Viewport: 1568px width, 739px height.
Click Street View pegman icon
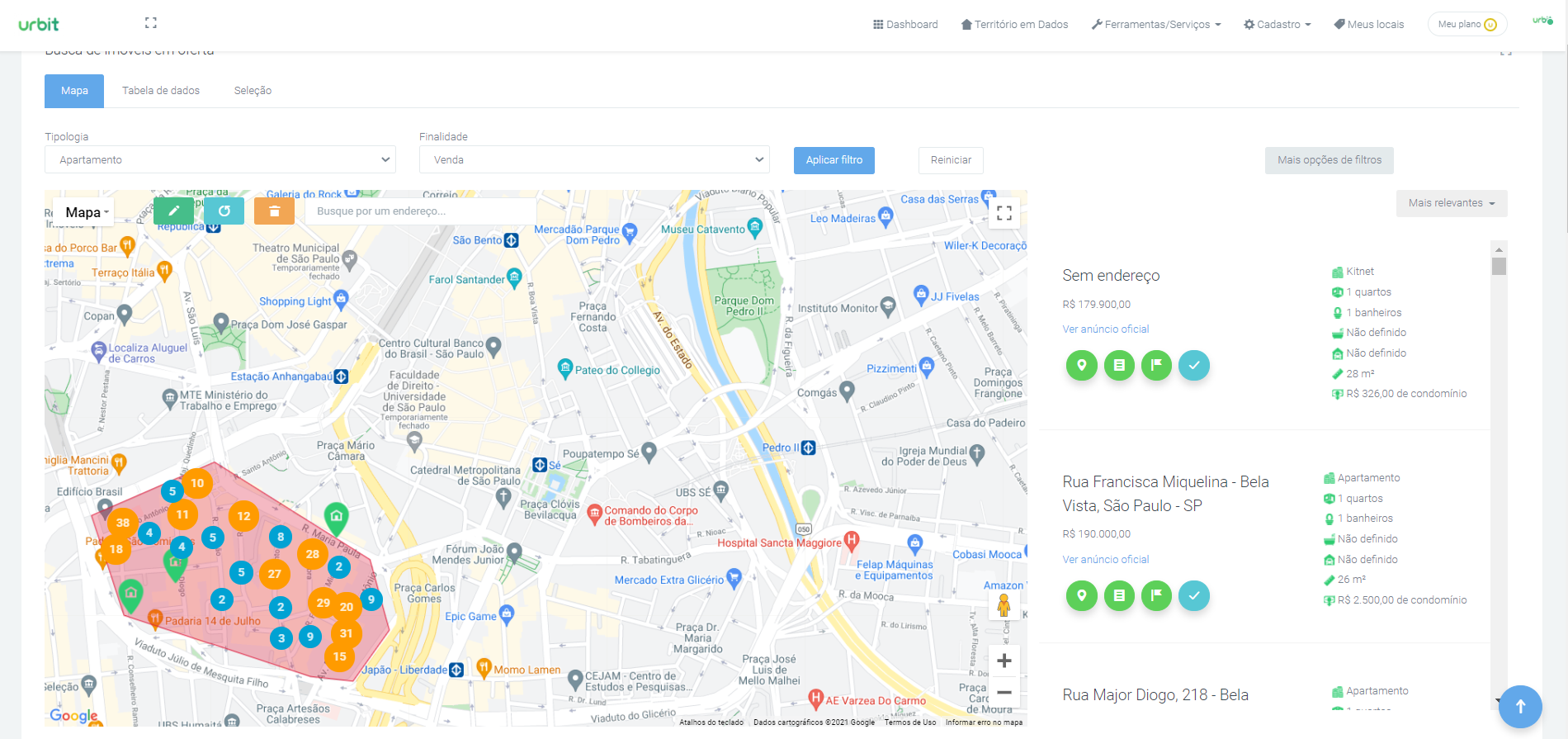(1004, 607)
